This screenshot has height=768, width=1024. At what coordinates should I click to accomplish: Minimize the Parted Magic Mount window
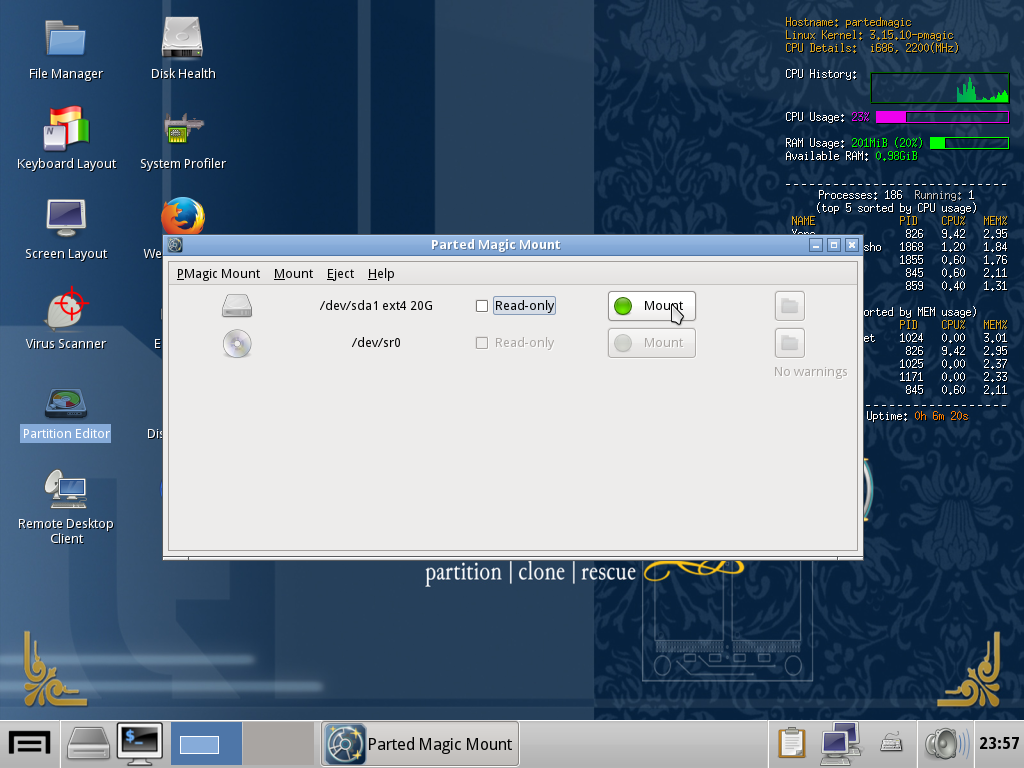(x=816, y=245)
